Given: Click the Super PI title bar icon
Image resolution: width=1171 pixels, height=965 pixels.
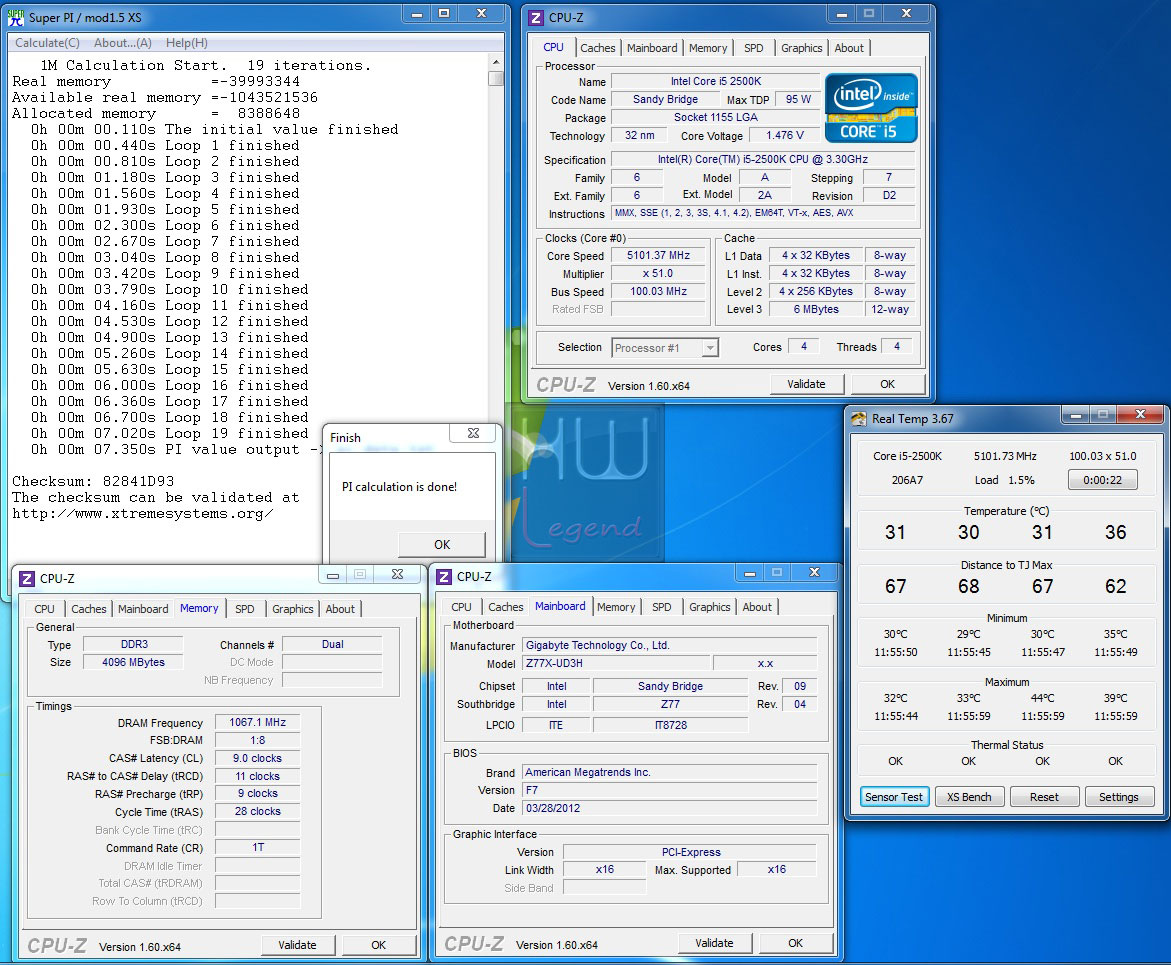Looking at the screenshot, I should pyautogui.click(x=16, y=17).
